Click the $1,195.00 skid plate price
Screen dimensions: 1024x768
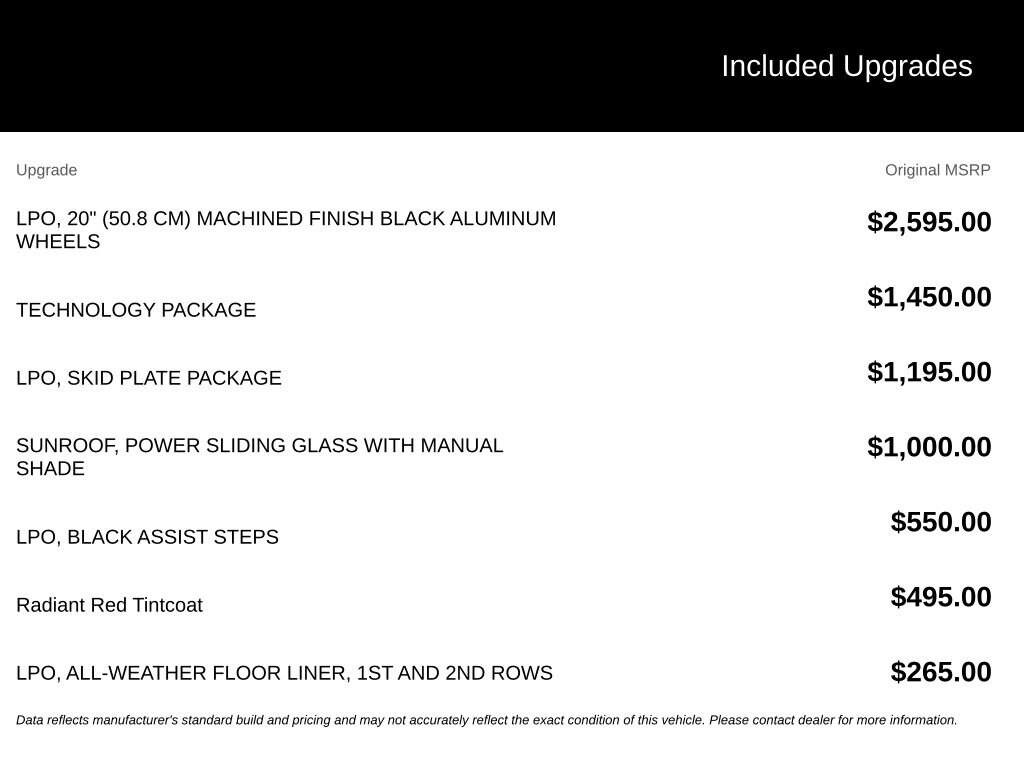pyautogui.click(x=929, y=372)
